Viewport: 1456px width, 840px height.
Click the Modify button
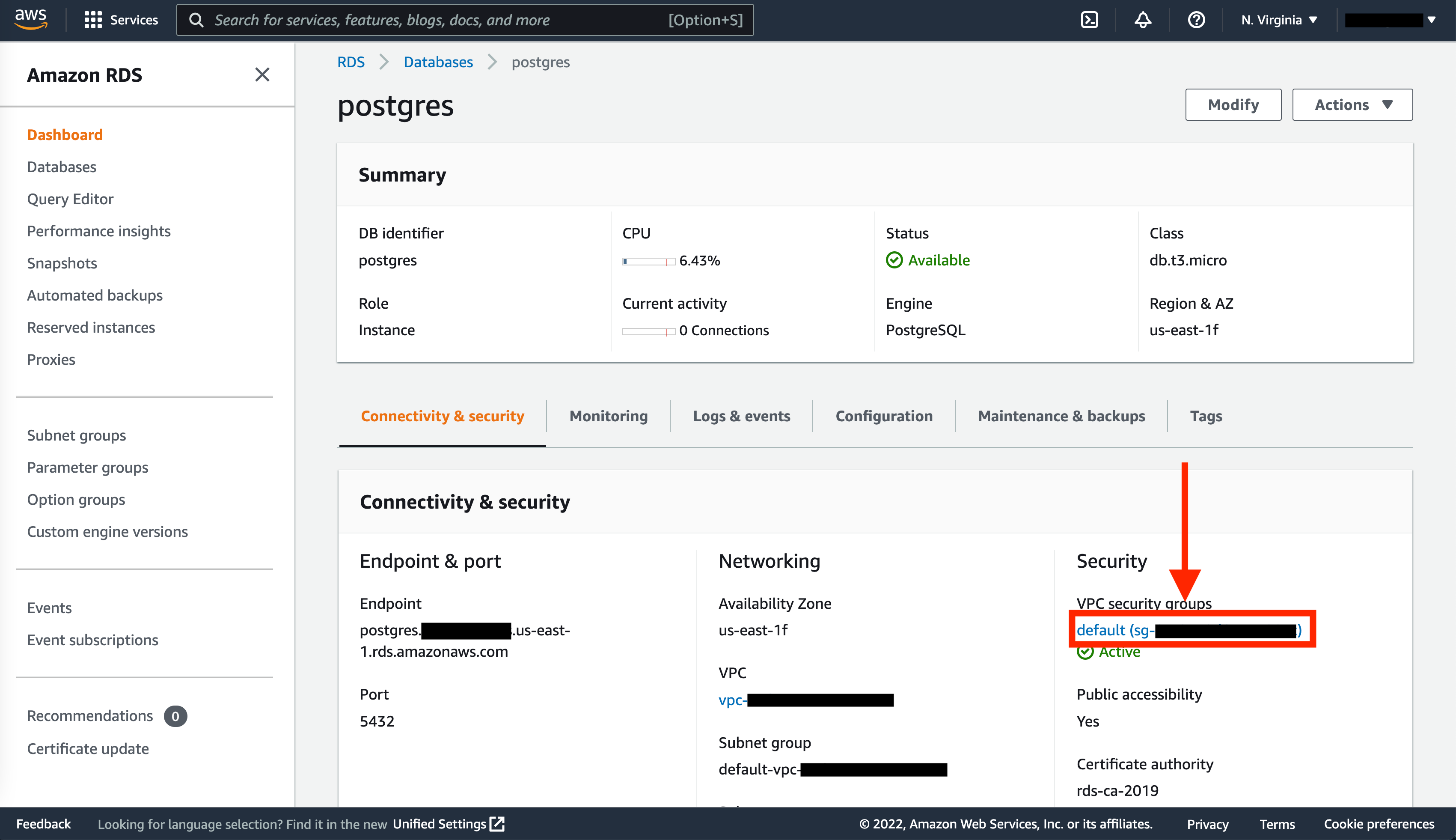(x=1233, y=104)
